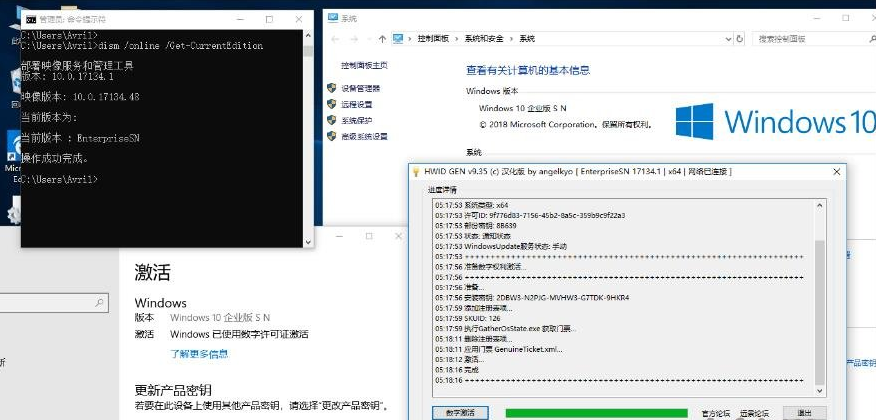Select the 系统 breadcrumb in the address bar
Viewport: 876px width, 420px height.
(527, 39)
